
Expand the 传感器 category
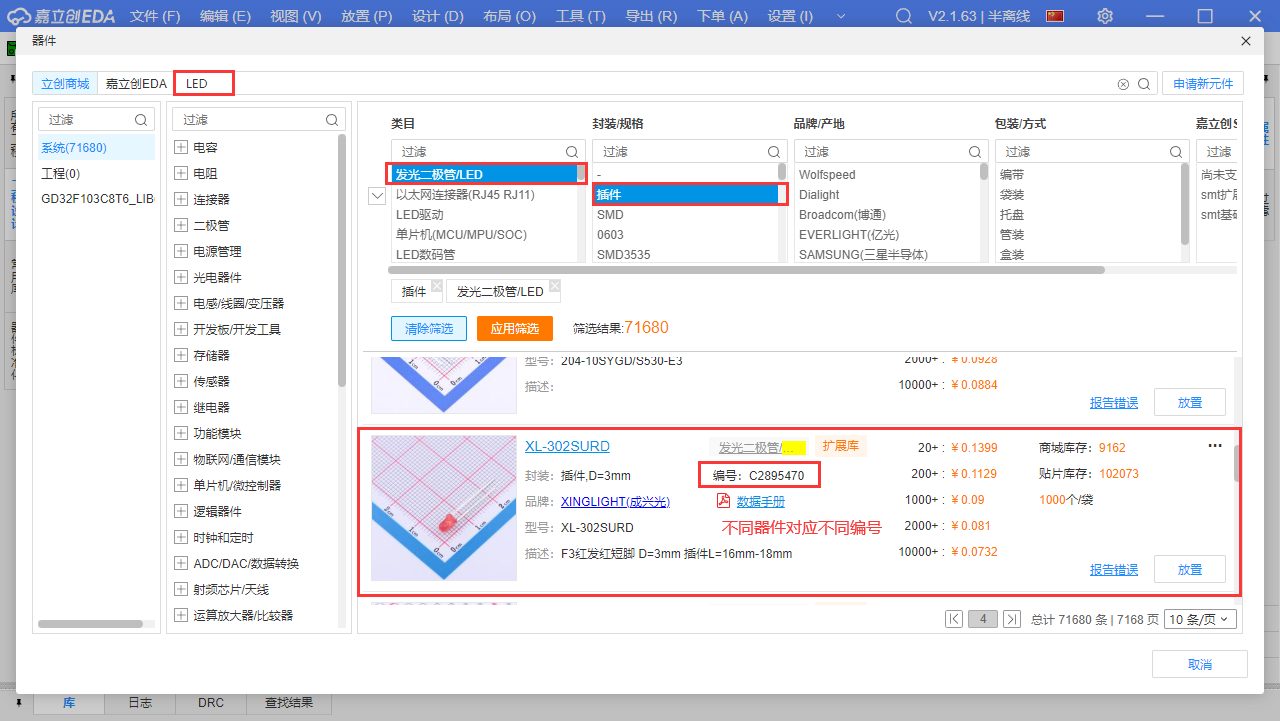click(181, 381)
